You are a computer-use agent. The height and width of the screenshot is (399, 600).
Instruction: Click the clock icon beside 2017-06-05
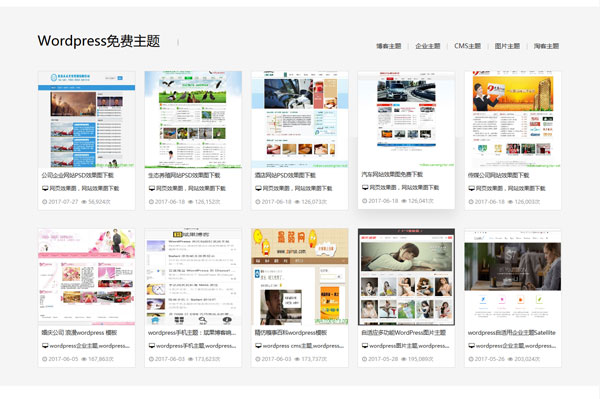(44, 359)
